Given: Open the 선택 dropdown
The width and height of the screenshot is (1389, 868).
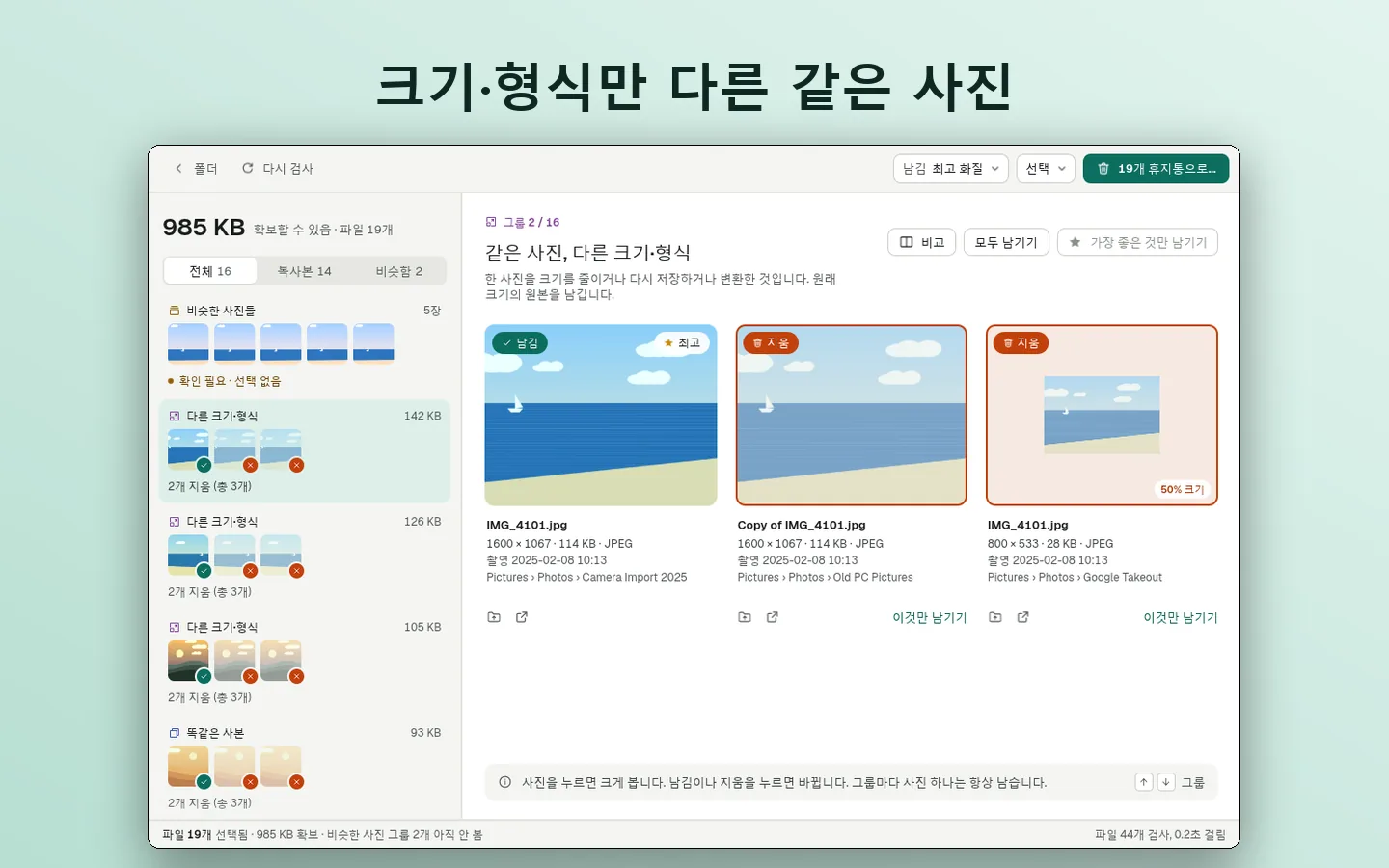Looking at the screenshot, I should pos(1046,169).
